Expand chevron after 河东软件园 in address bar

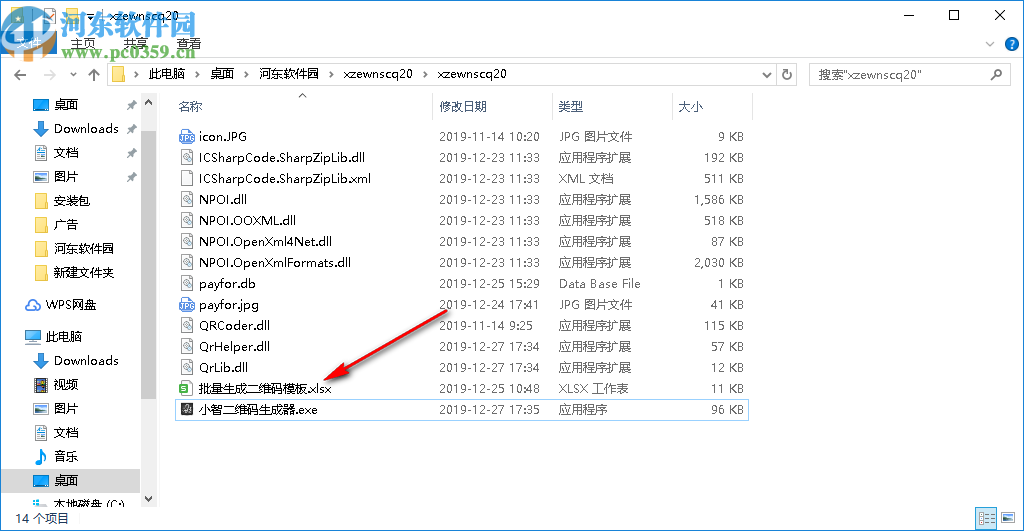331,74
